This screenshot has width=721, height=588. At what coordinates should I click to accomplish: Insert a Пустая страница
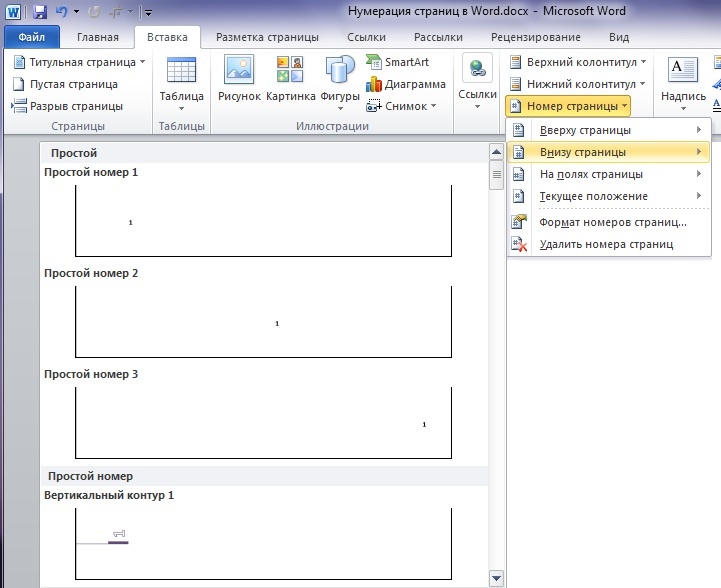point(65,84)
